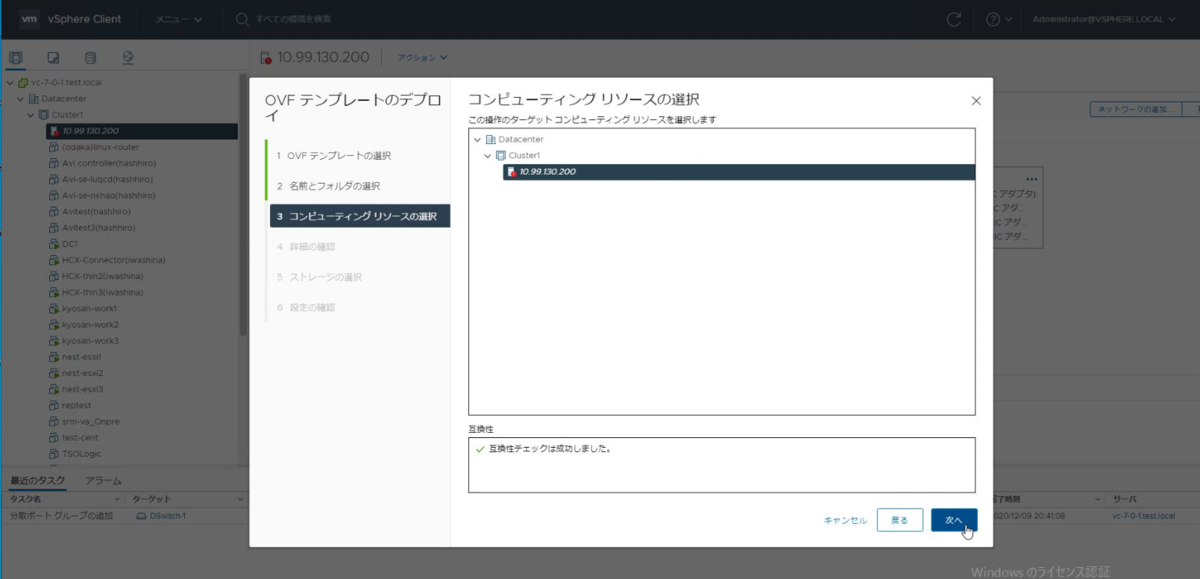This screenshot has height=579, width=1200.
Task: Go to step 2 名前とフォルダの選択
Action: click(x=328, y=186)
